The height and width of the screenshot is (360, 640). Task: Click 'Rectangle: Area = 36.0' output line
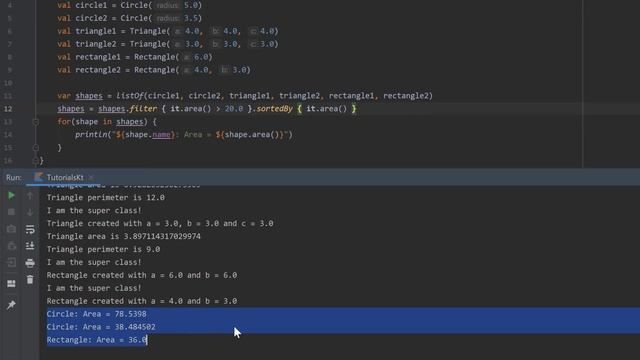(96, 340)
